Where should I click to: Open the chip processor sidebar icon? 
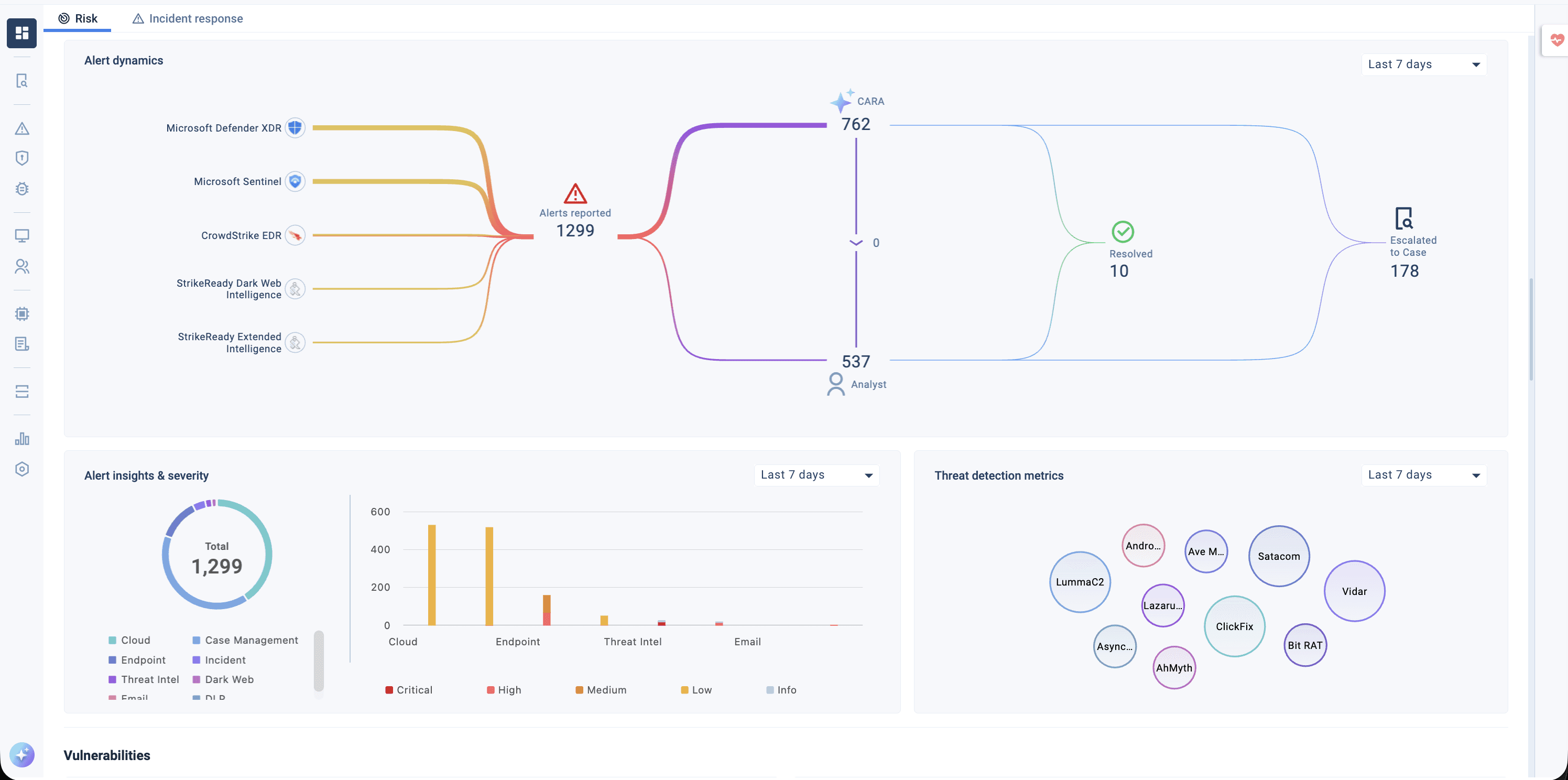[22, 313]
